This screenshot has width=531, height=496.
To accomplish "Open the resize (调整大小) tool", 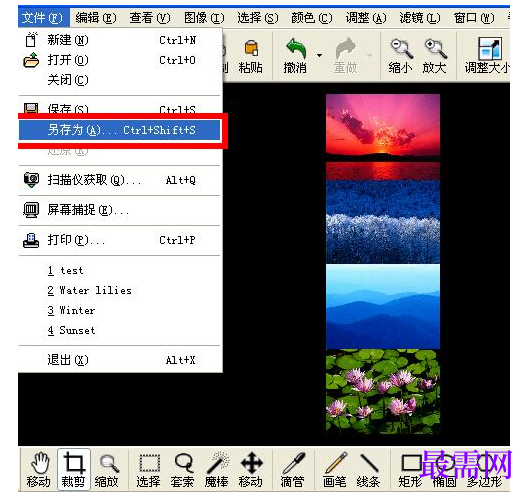I will point(487,56).
